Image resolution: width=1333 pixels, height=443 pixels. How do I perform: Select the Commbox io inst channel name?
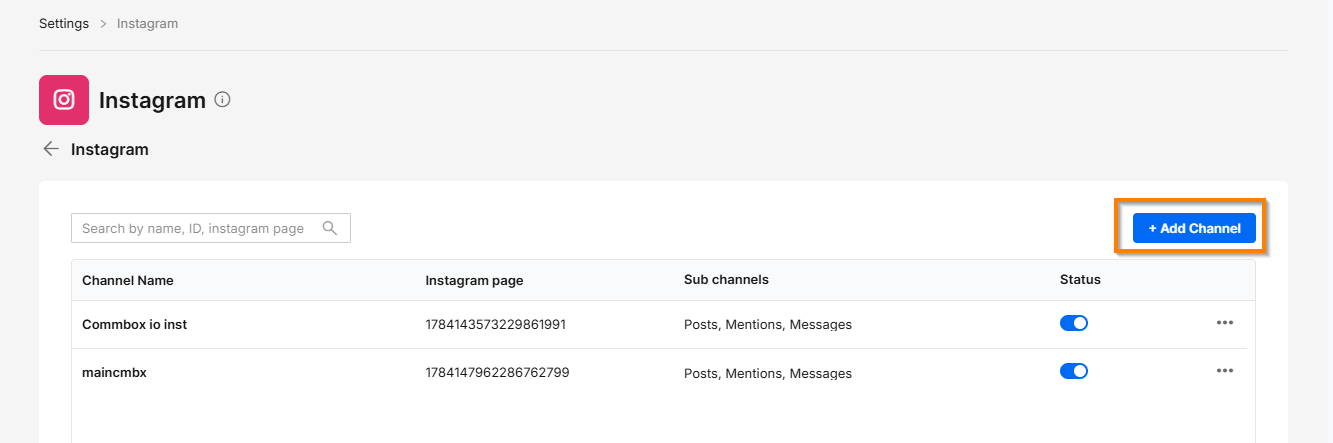click(134, 324)
